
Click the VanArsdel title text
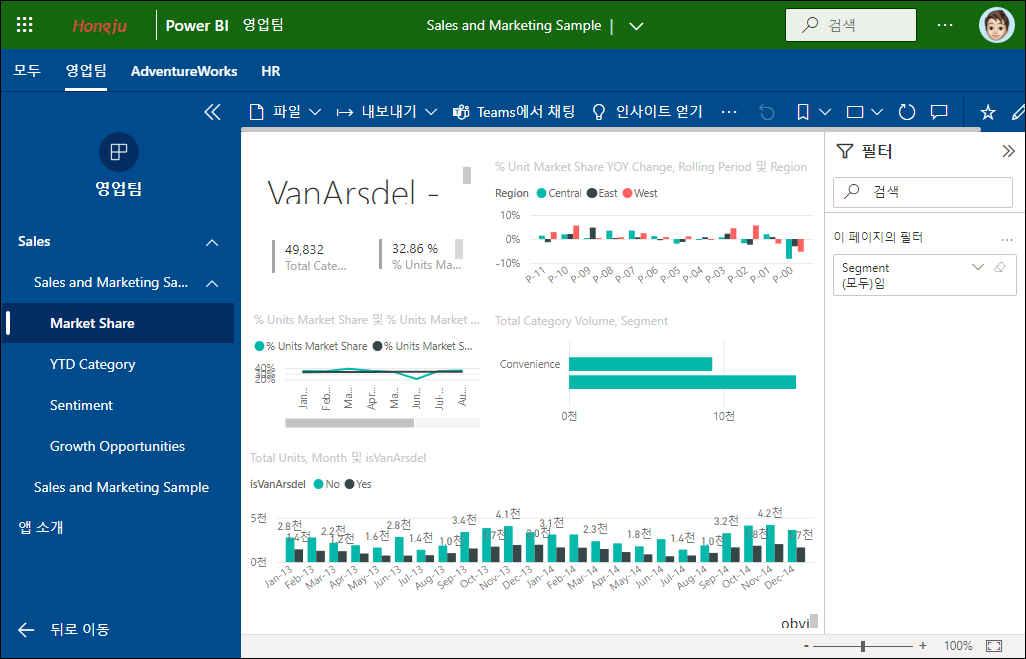pos(353,190)
